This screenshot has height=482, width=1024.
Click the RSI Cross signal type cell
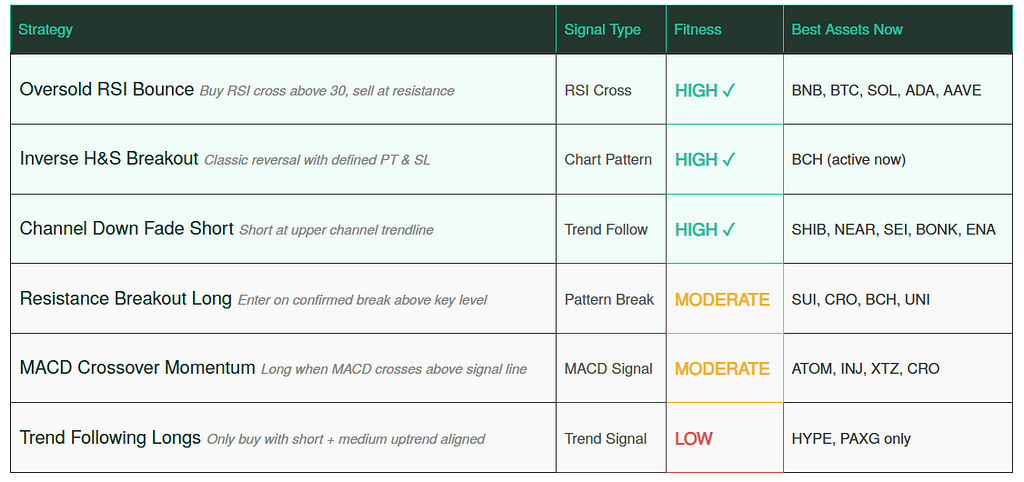598,90
